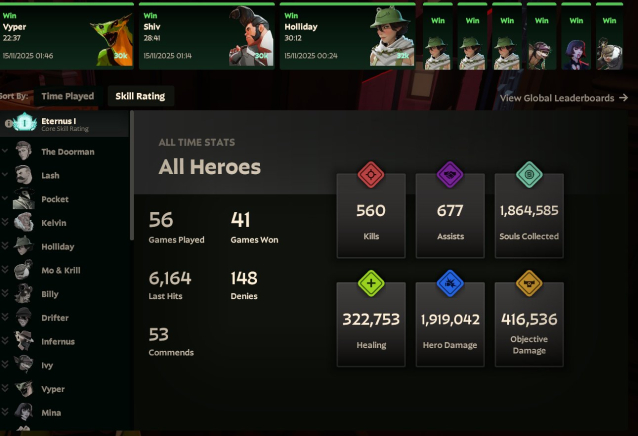Expand the Infernus hero row chevron
This screenshot has height=436, width=638.
point(5,341)
